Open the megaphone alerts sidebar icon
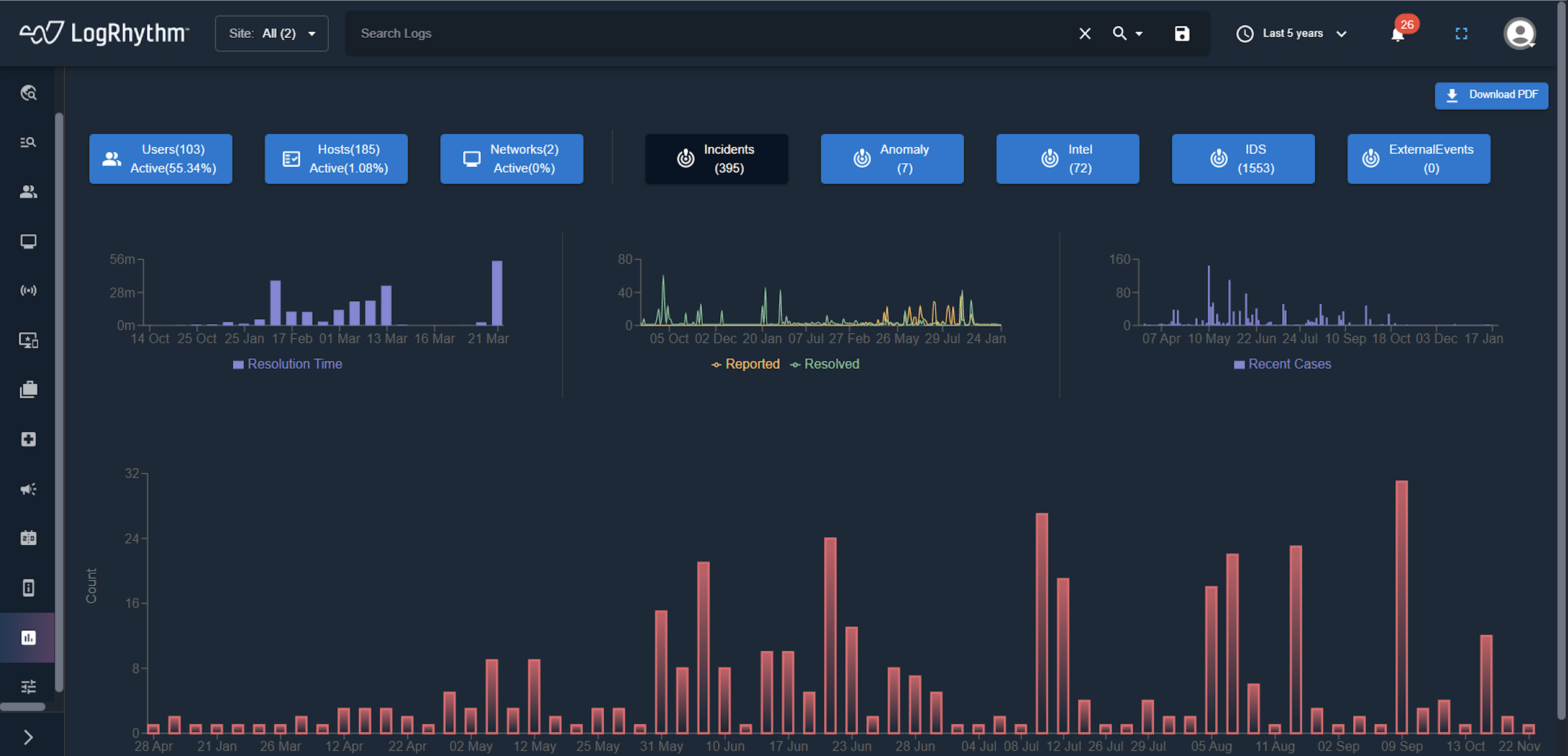1568x756 pixels. pos(28,489)
